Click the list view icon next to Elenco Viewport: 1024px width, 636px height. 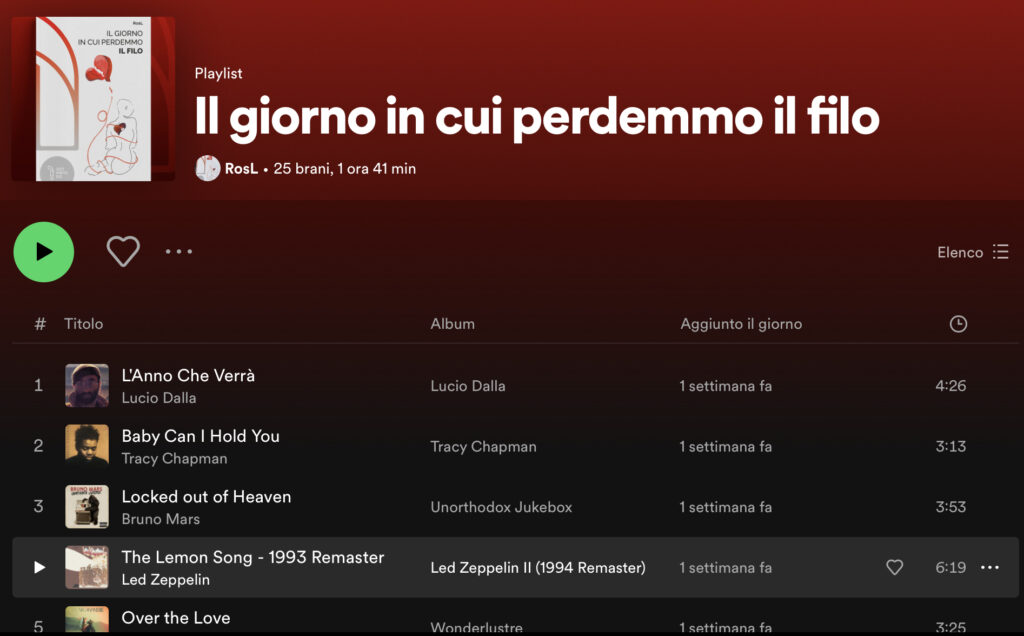[1000, 252]
